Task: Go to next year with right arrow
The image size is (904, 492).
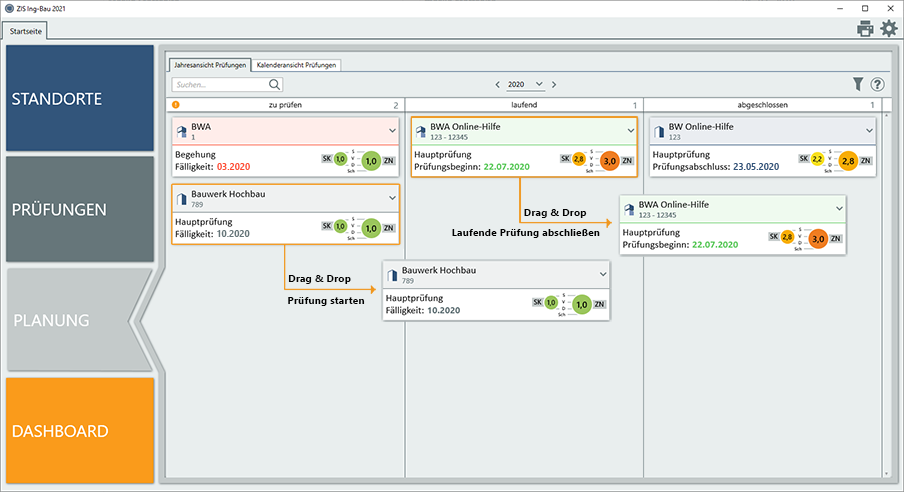Action: [x=554, y=85]
